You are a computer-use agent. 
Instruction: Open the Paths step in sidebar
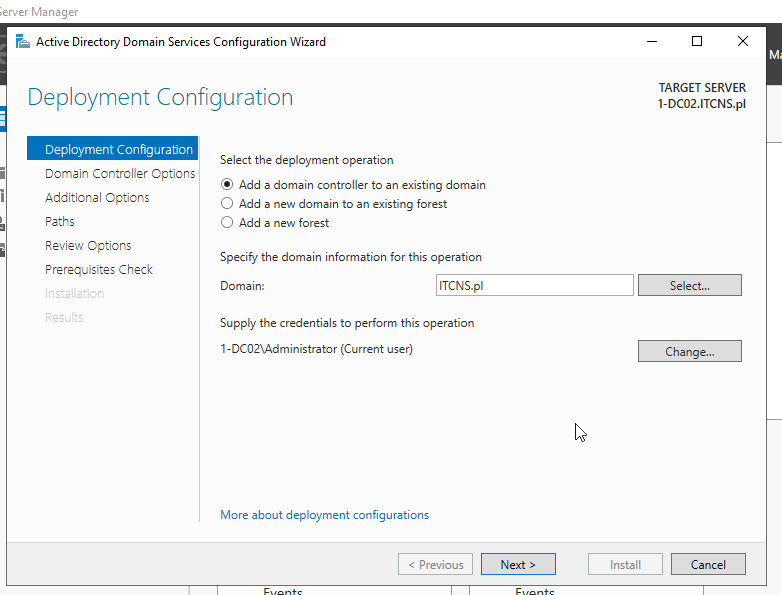point(60,222)
